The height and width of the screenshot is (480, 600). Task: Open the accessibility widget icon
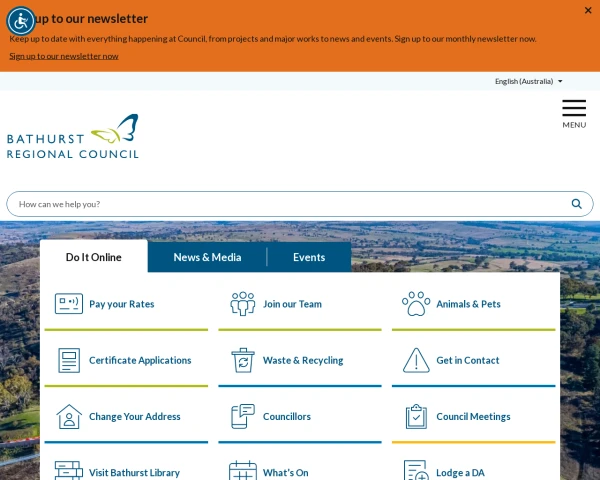pyautogui.click(x=21, y=21)
